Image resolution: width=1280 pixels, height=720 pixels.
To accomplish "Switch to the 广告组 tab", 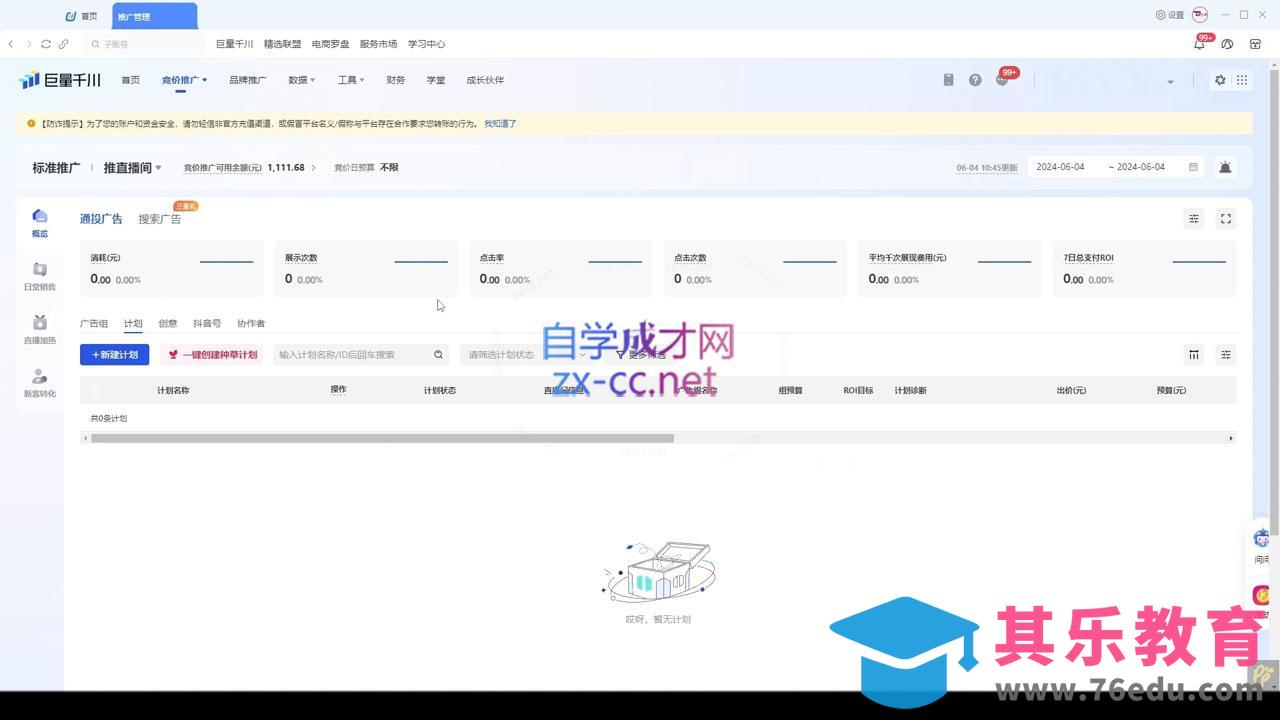I will point(94,323).
